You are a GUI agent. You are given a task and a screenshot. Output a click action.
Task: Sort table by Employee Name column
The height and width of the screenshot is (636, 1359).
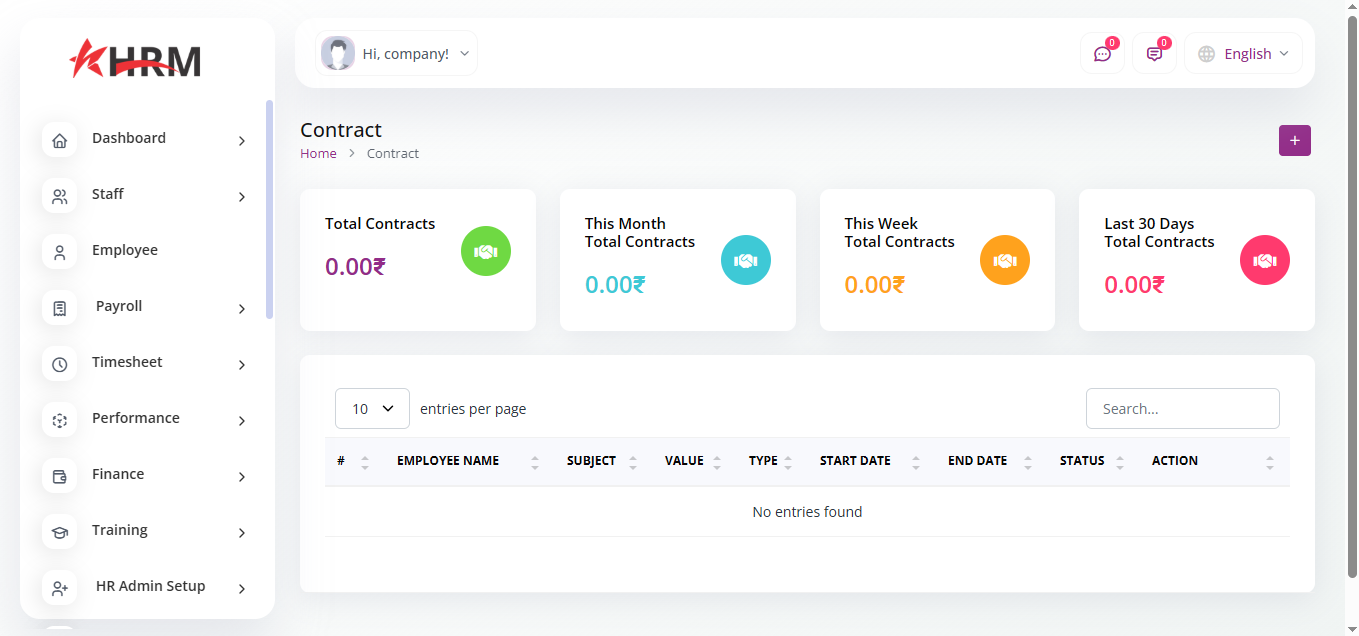448,461
